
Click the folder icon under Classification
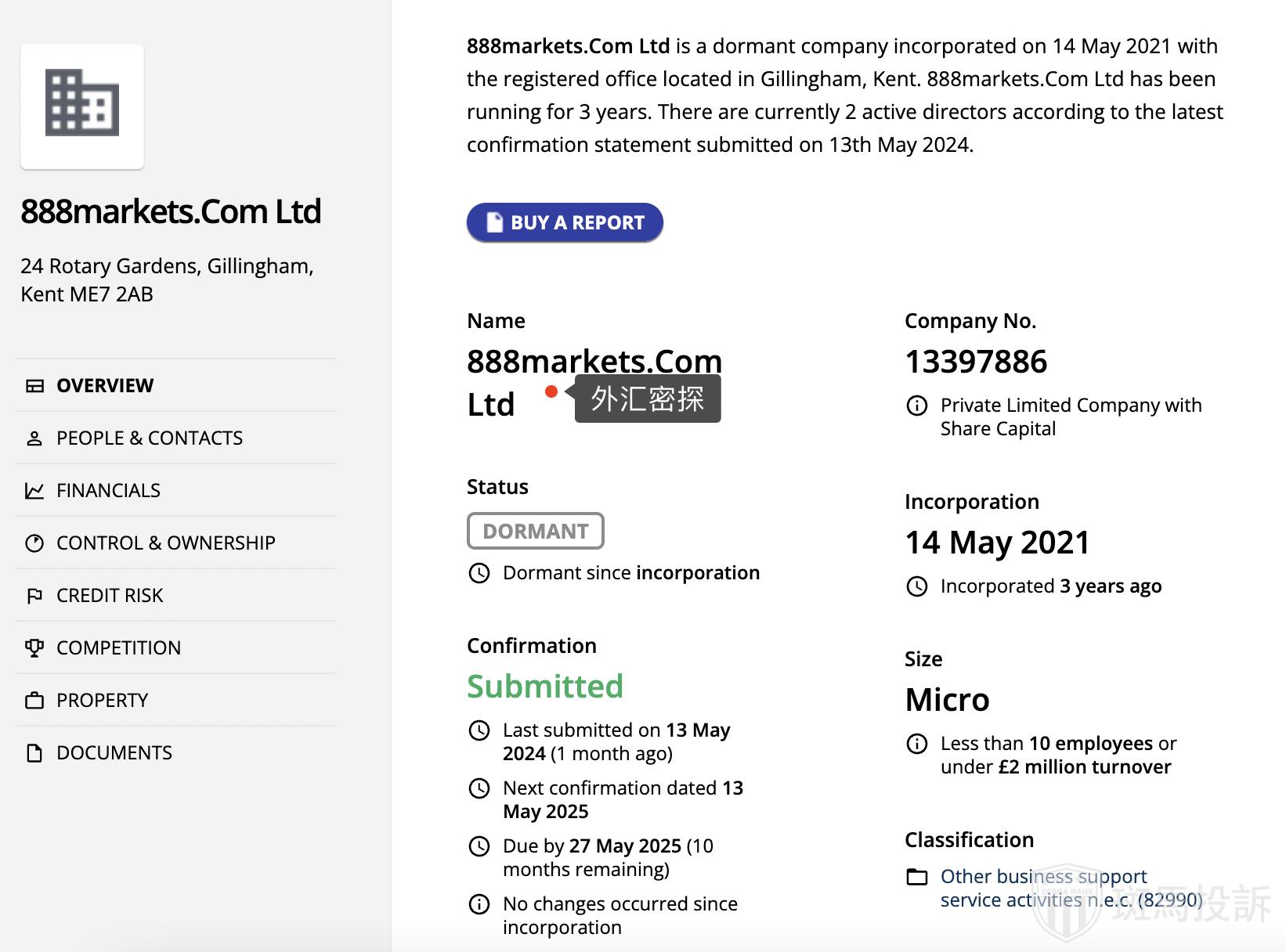(x=917, y=877)
